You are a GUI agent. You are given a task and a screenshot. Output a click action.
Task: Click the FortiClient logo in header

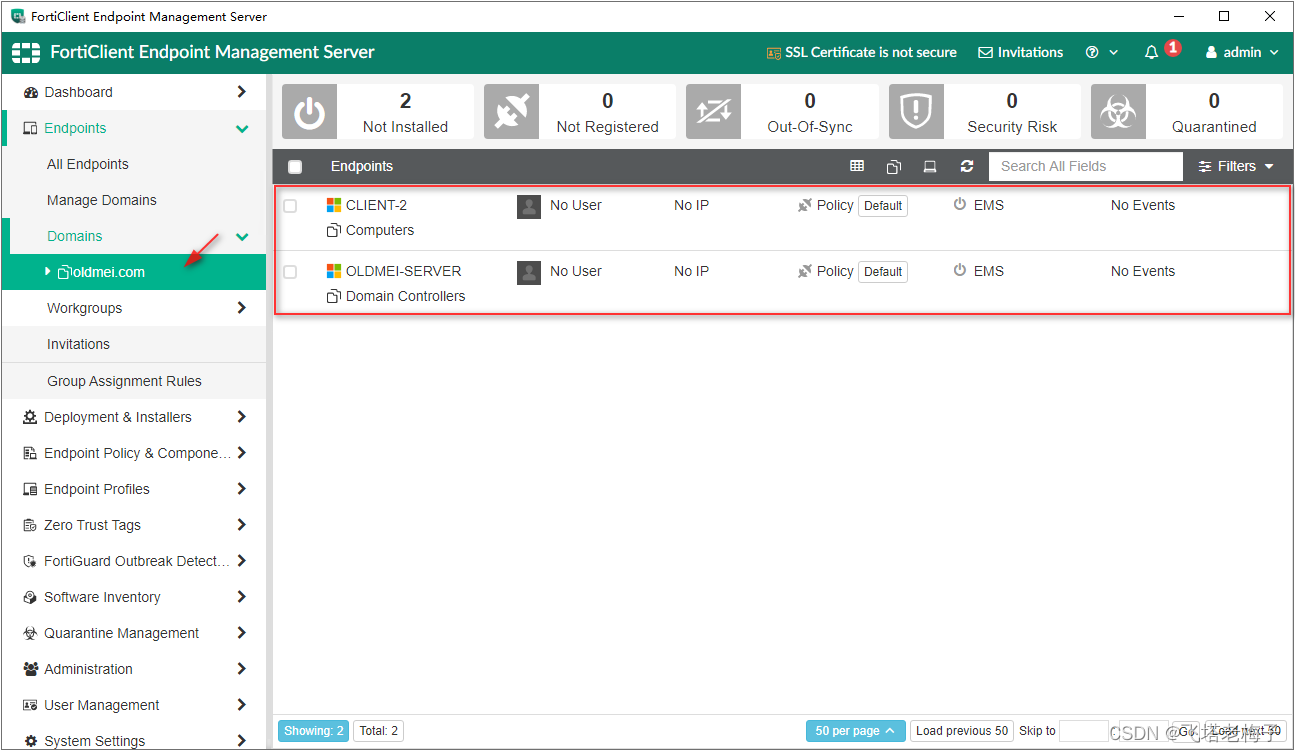[26, 52]
